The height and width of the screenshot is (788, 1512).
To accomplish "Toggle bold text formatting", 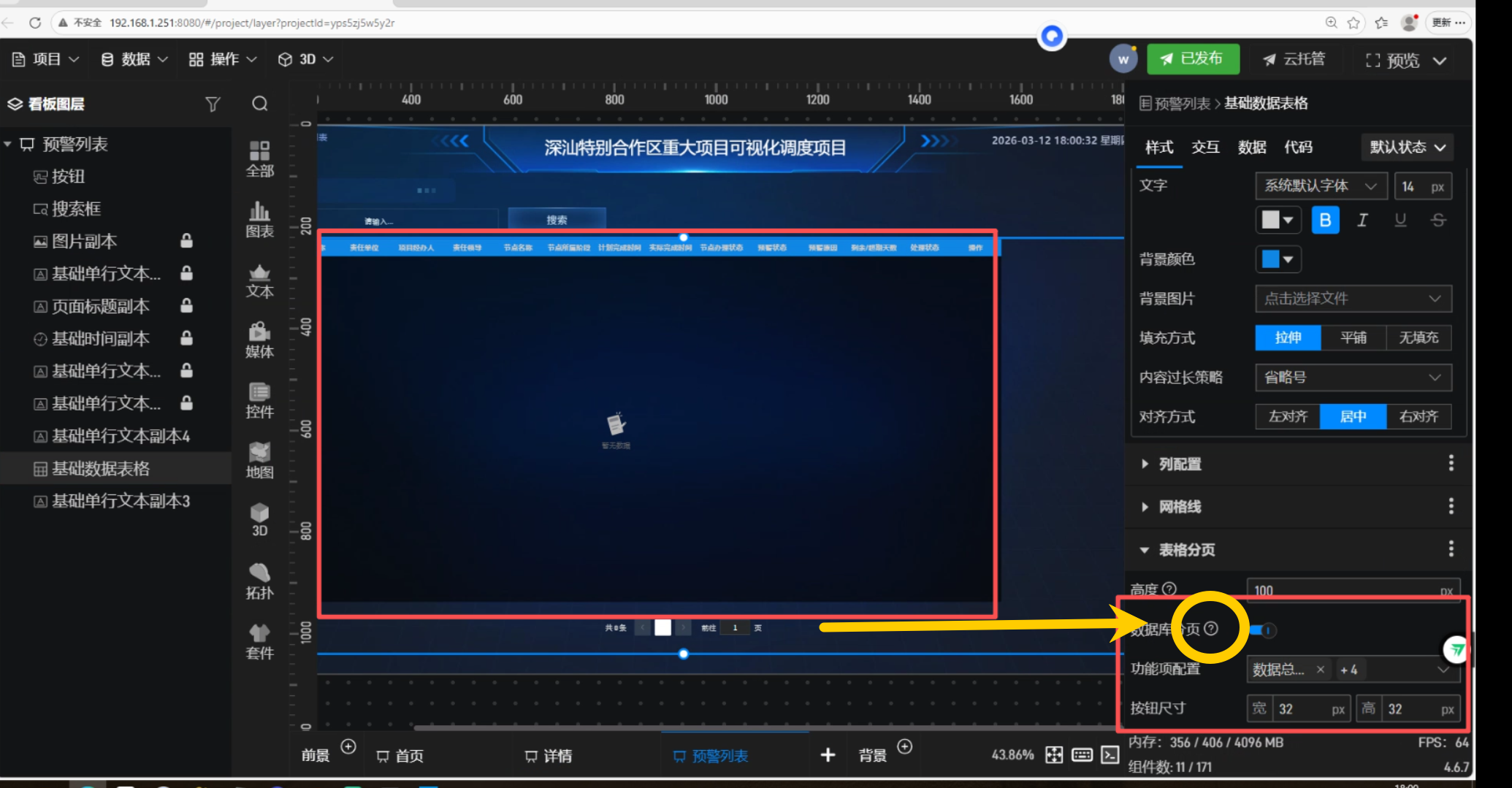I will 1325,220.
